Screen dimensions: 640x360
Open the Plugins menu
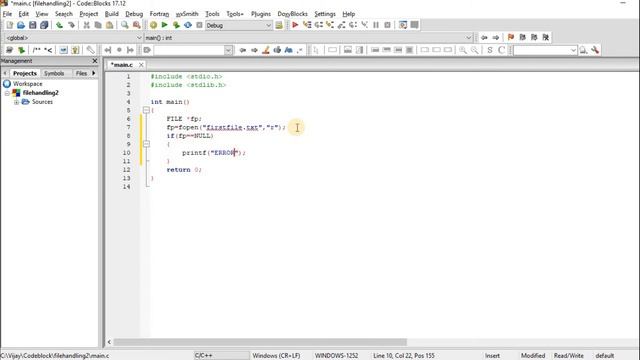261,14
